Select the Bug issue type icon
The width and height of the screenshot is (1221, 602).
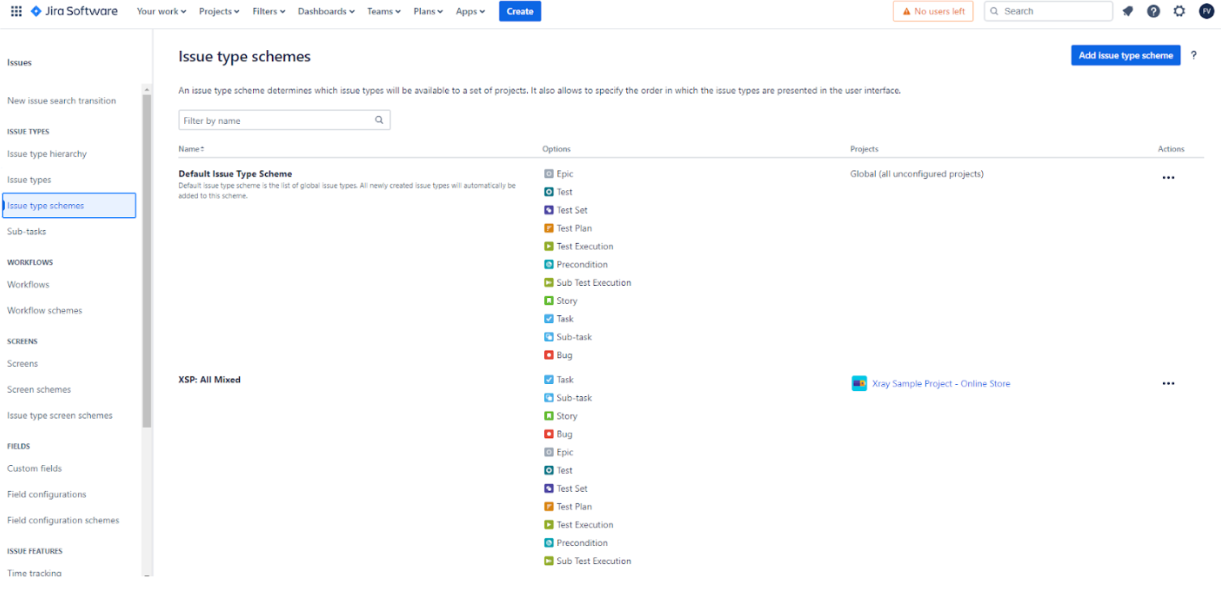[547, 355]
